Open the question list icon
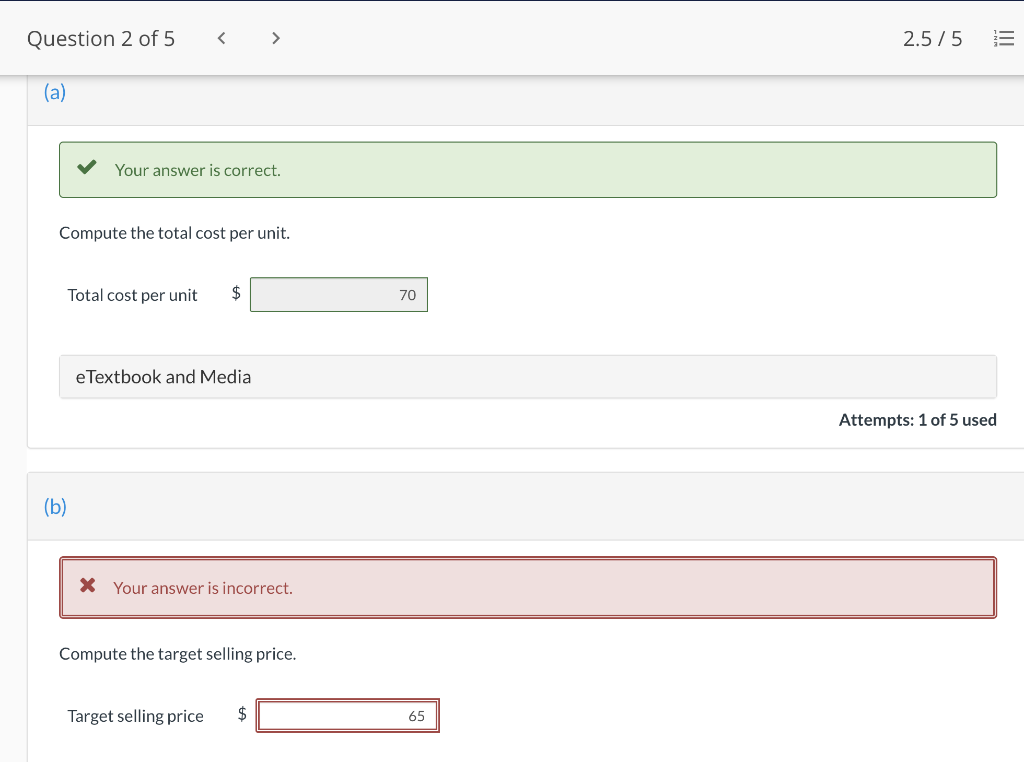Image resolution: width=1024 pixels, height=762 pixels. (1003, 39)
